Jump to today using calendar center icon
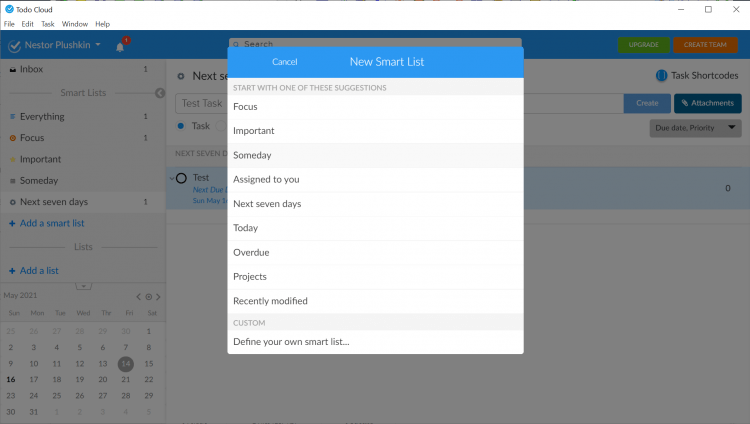This screenshot has width=750, height=424. tap(149, 297)
